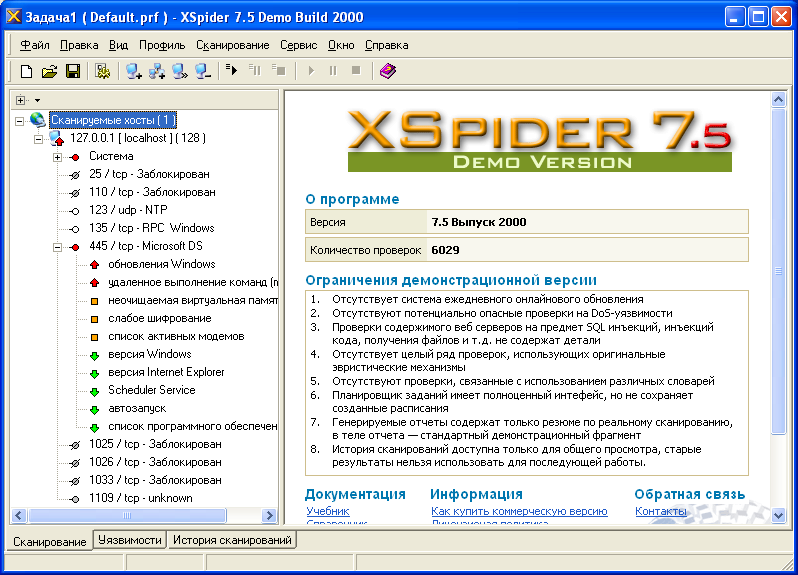Open the tree expand dropdown arrow above hosts

(37, 100)
